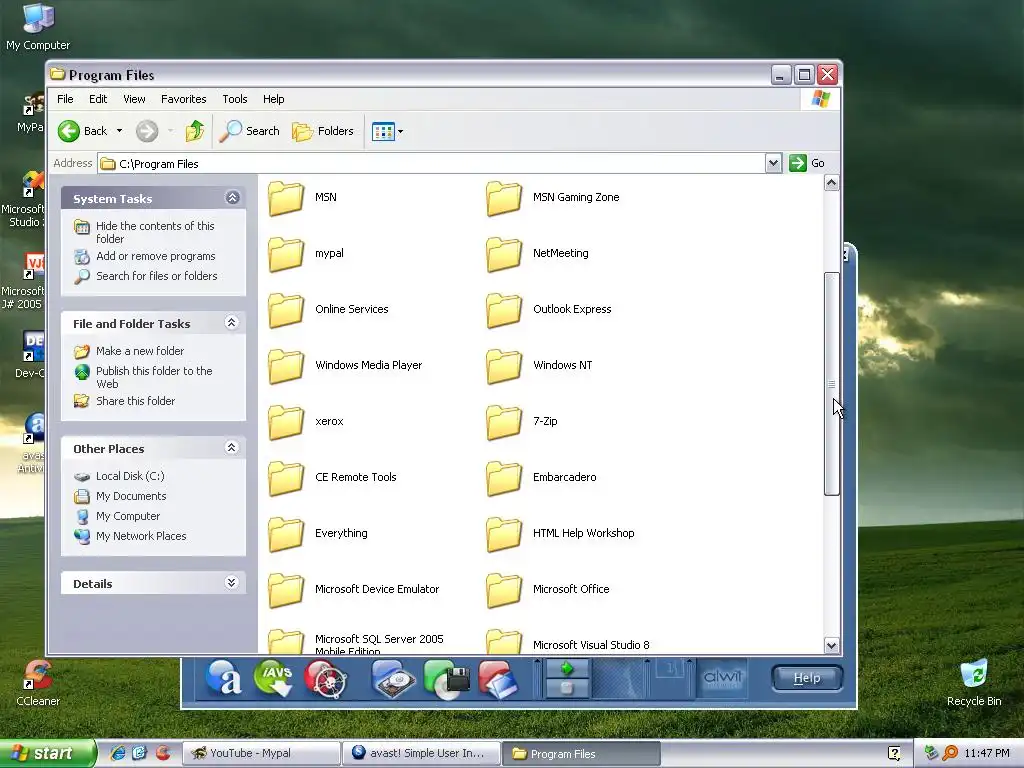Screen dimensions: 1024x768
Task: Select the Windows NT folder
Action: click(x=539, y=366)
